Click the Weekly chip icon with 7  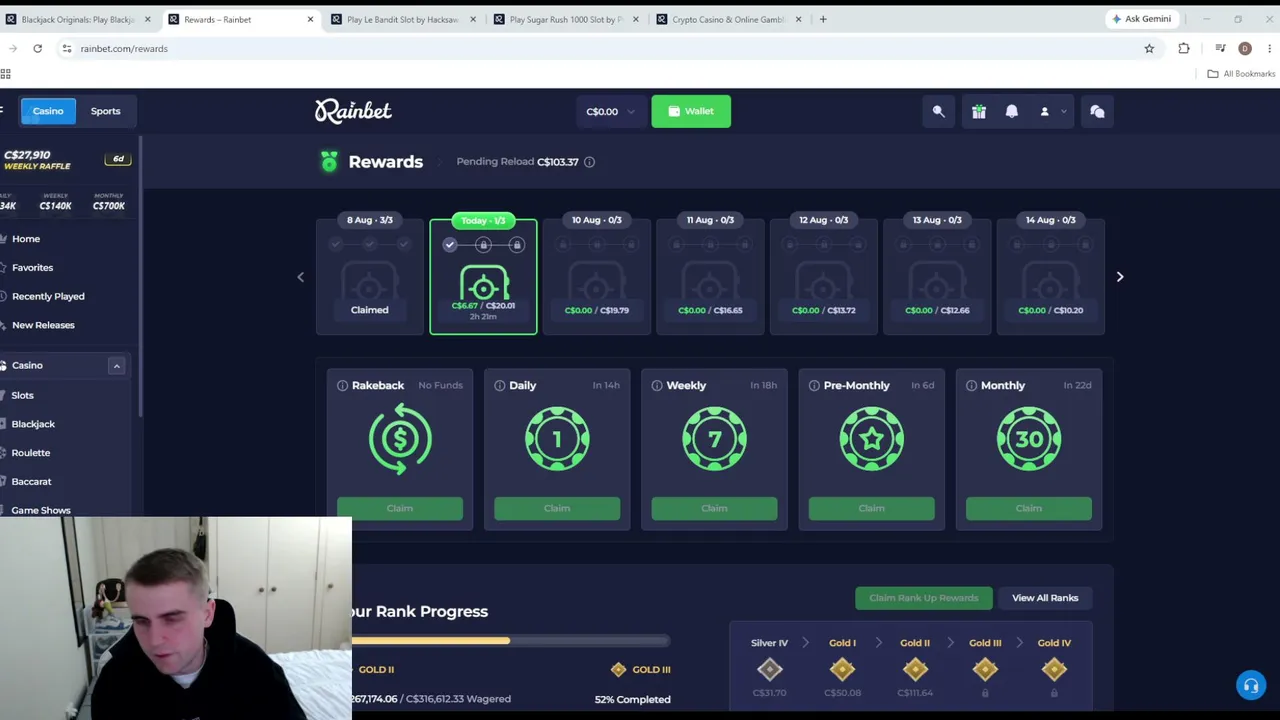[714, 438]
